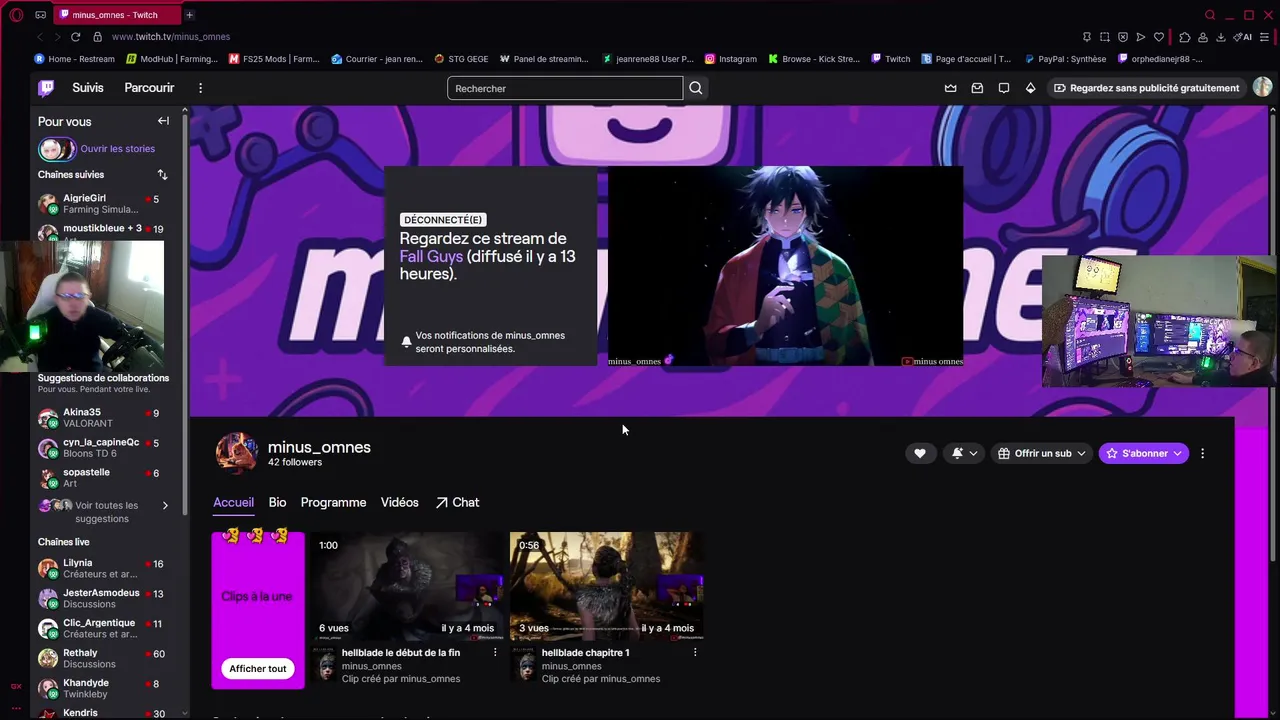
Task: Switch to the Accueil tab
Action: 233,502
